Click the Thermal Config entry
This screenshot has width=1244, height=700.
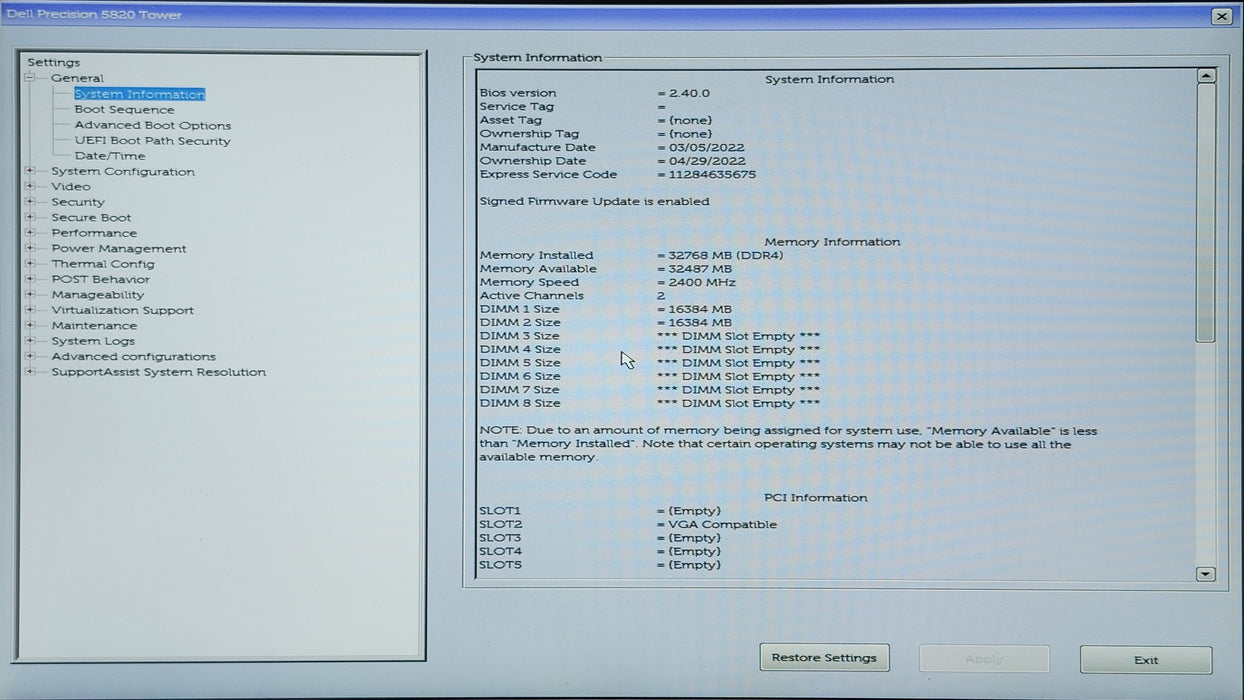pyautogui.click(x=103, y=264)
